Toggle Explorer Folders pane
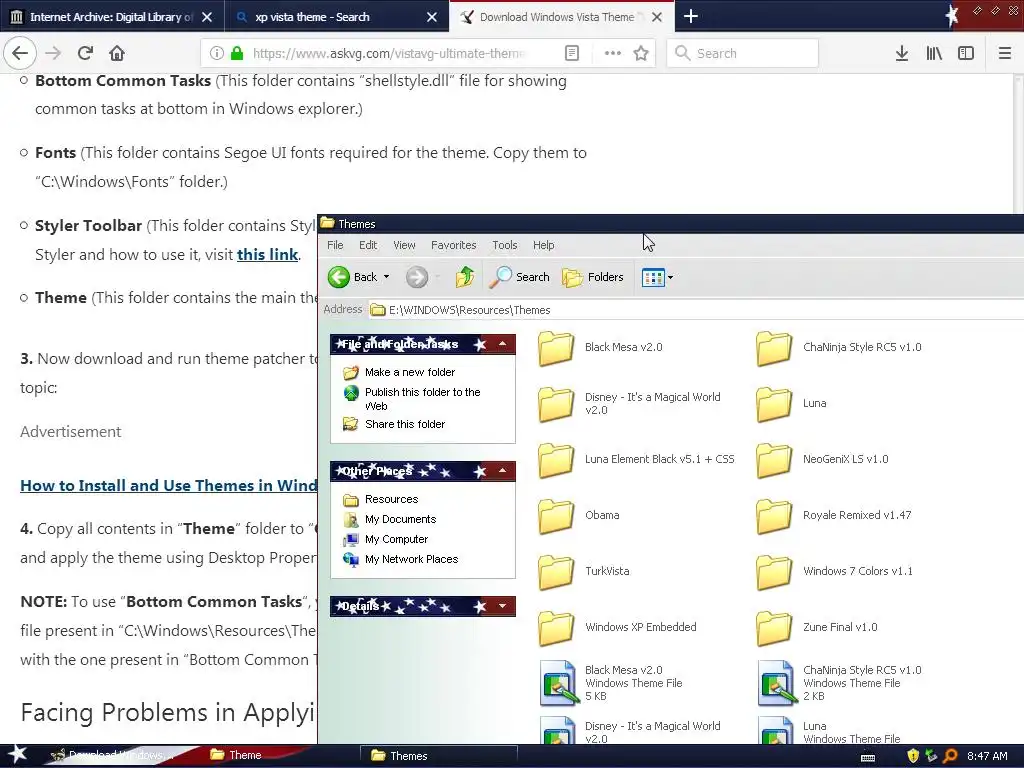This screenshot has width=1024, height=768. (593, 277)
